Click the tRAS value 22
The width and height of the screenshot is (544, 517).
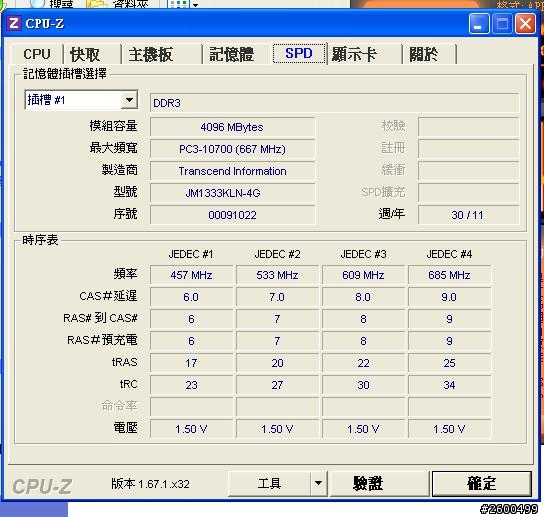tap(363, 363)
